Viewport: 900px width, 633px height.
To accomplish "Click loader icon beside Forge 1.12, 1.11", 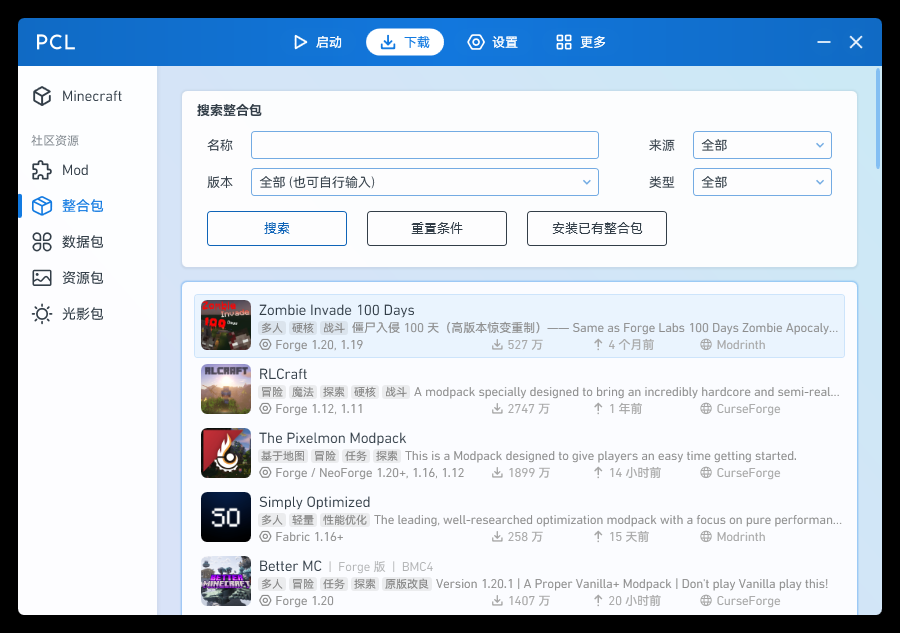I will [x=265, y=409].
